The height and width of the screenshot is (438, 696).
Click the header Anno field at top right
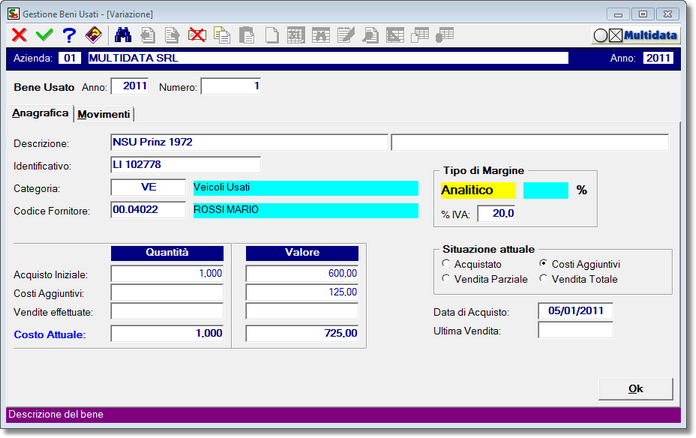658,58
